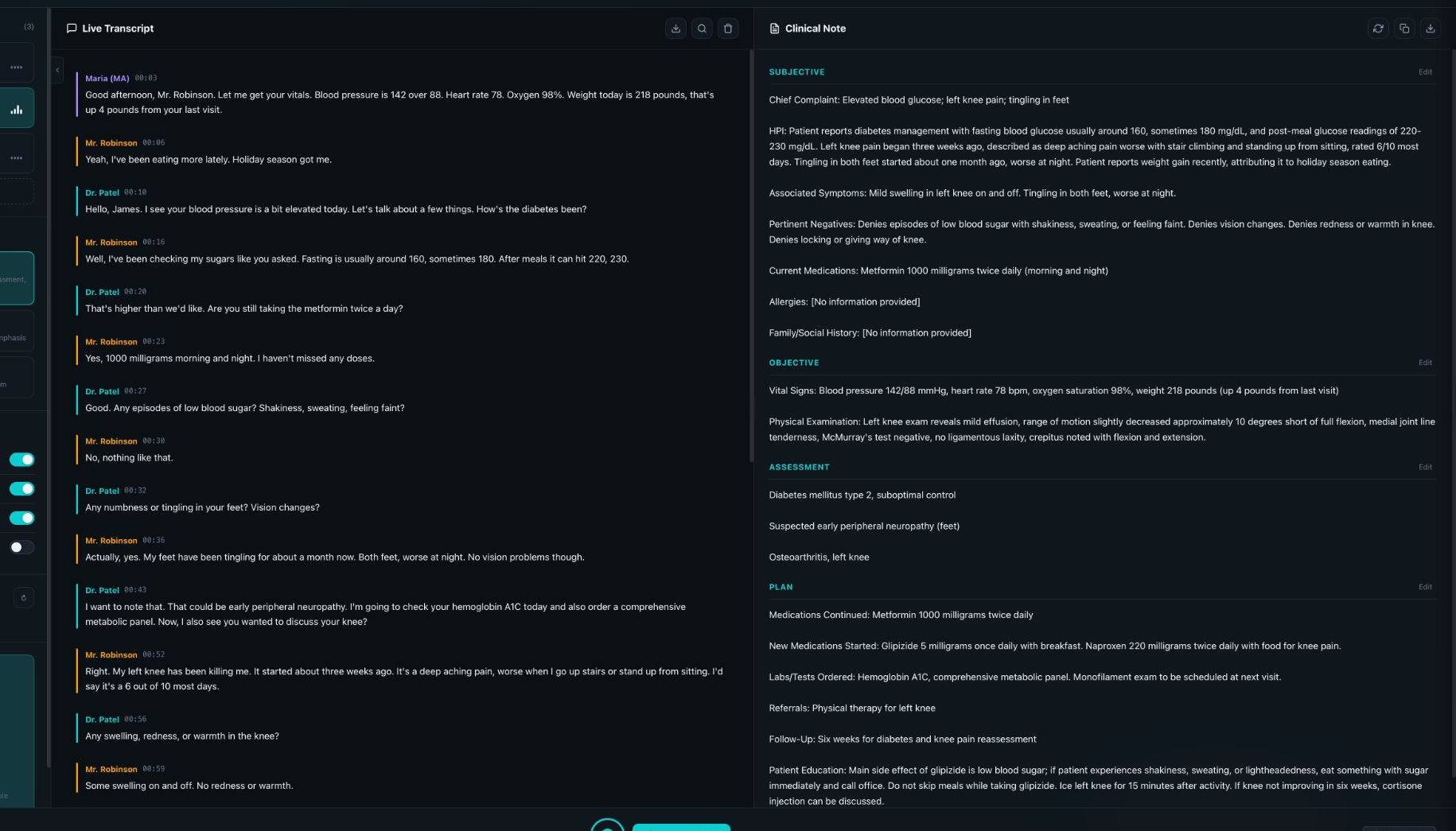Viewport: 1456px width, 831px height.
Task: Open transcript search
Action: tap(702, 28)
